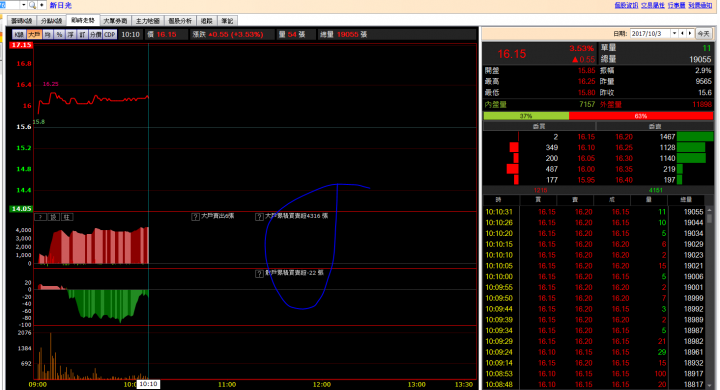Click the ? icon beside 散戶累積買賣超-22

[x=259, y=274]
